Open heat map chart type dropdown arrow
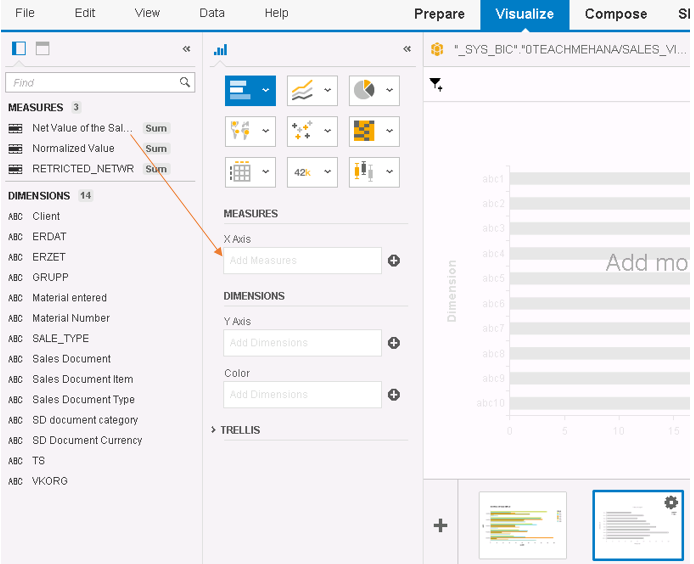The height and width of the screenshot is (564, 694). point(389,131)
